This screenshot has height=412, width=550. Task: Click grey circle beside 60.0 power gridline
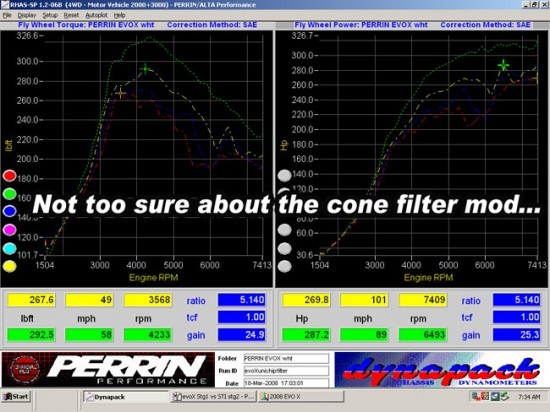[284, 230]
